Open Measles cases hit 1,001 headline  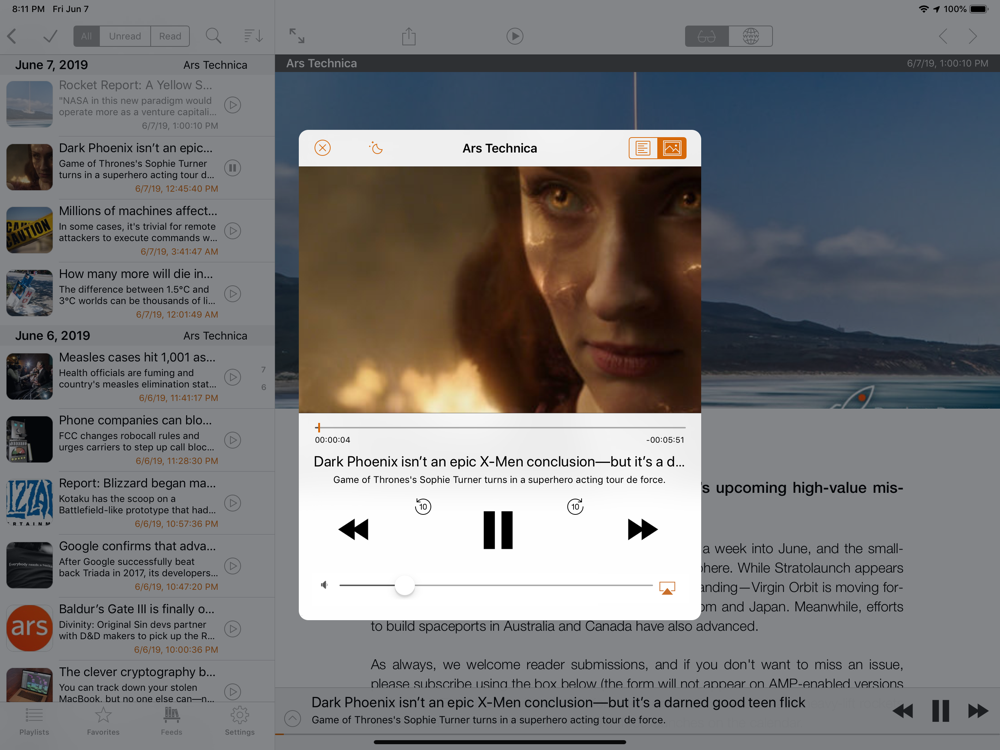tap(137, 357)
